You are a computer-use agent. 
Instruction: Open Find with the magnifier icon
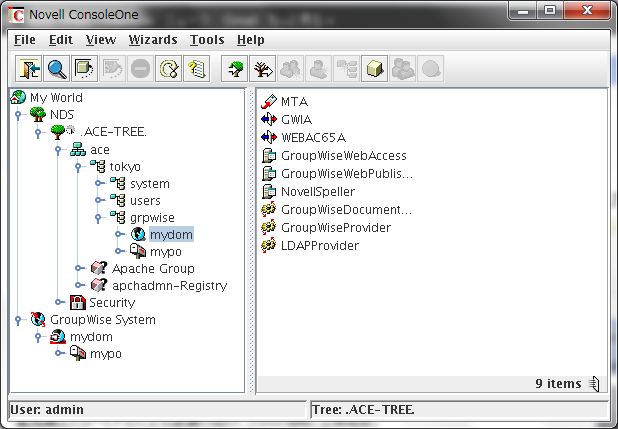57,69
